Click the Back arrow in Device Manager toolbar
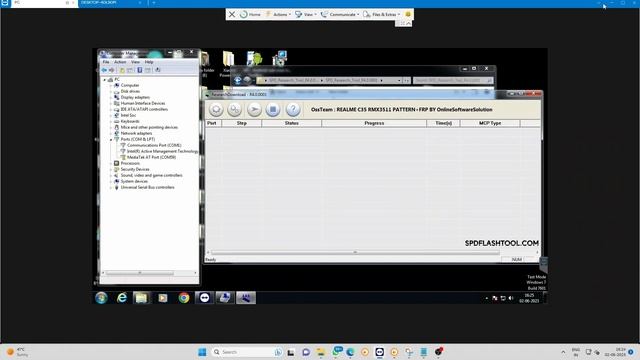This screenshot has width=640, height=360. [104, 70]
